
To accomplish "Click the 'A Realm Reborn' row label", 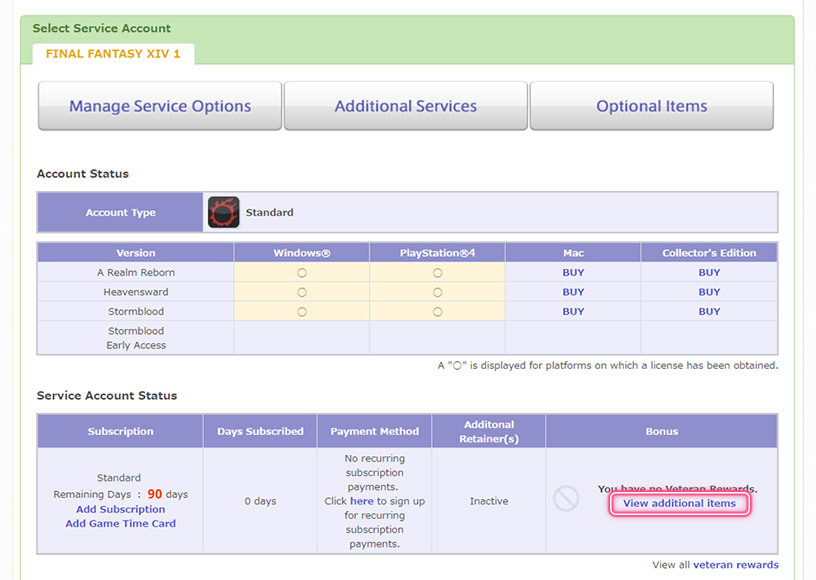I will tap(136, 273).
